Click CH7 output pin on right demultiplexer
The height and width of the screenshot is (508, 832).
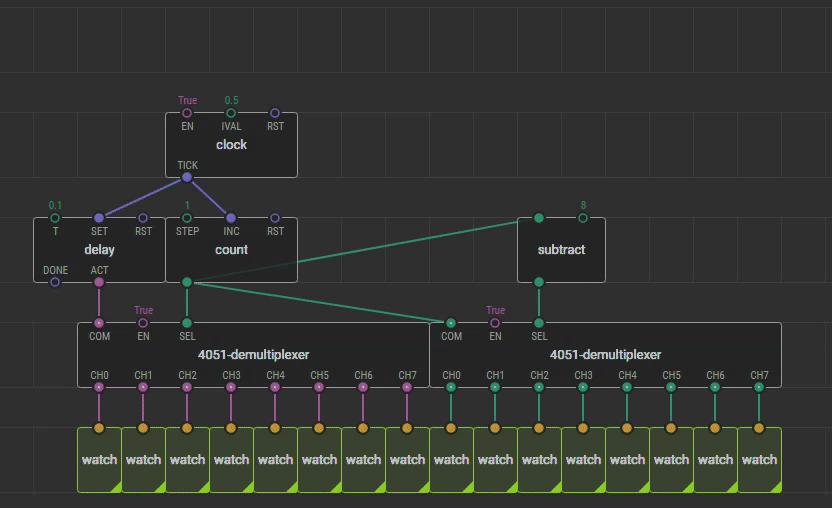[759, 388]
